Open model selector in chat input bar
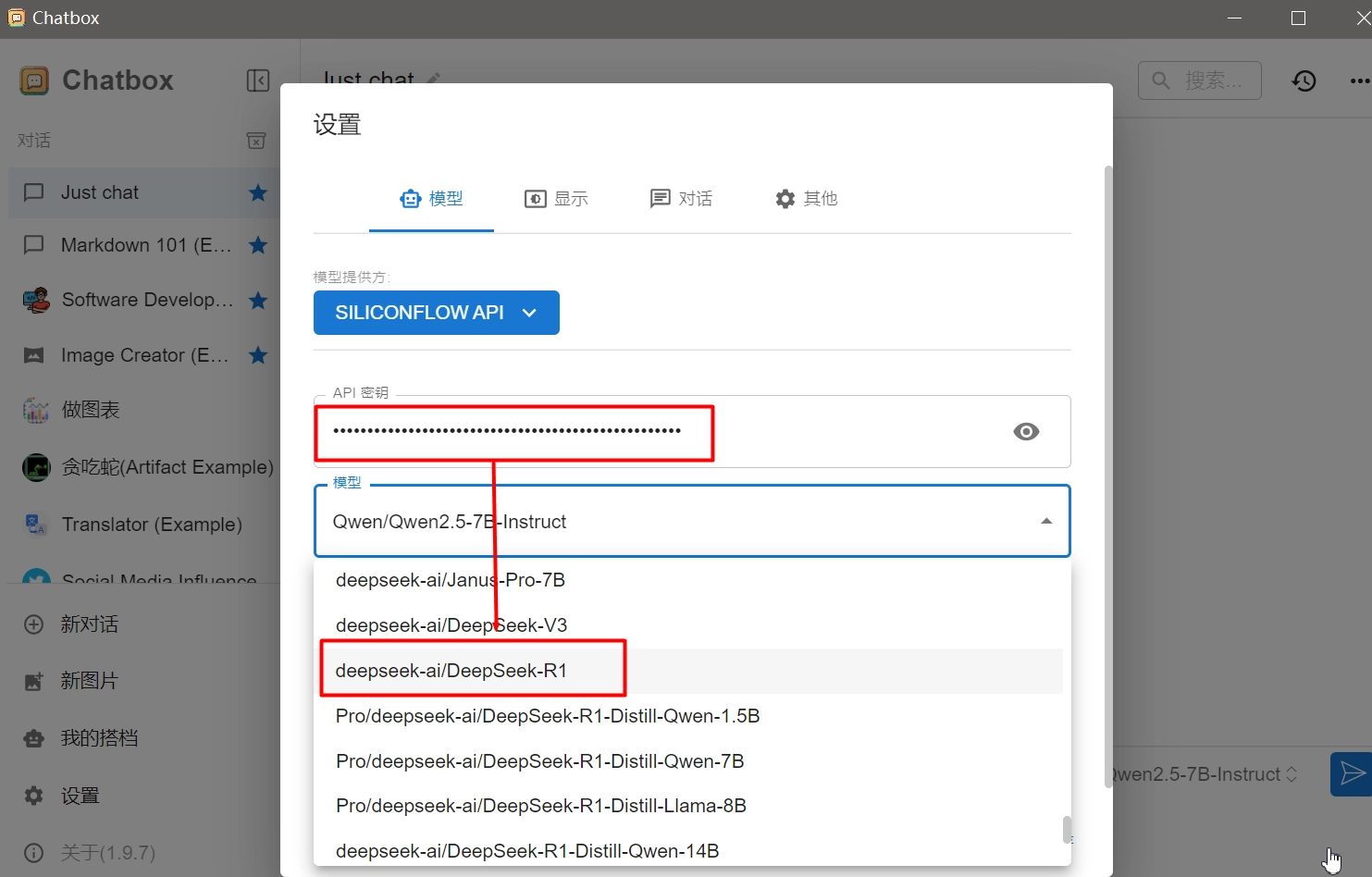This screenshot has width=1372, height=877. click(1204, 774)
